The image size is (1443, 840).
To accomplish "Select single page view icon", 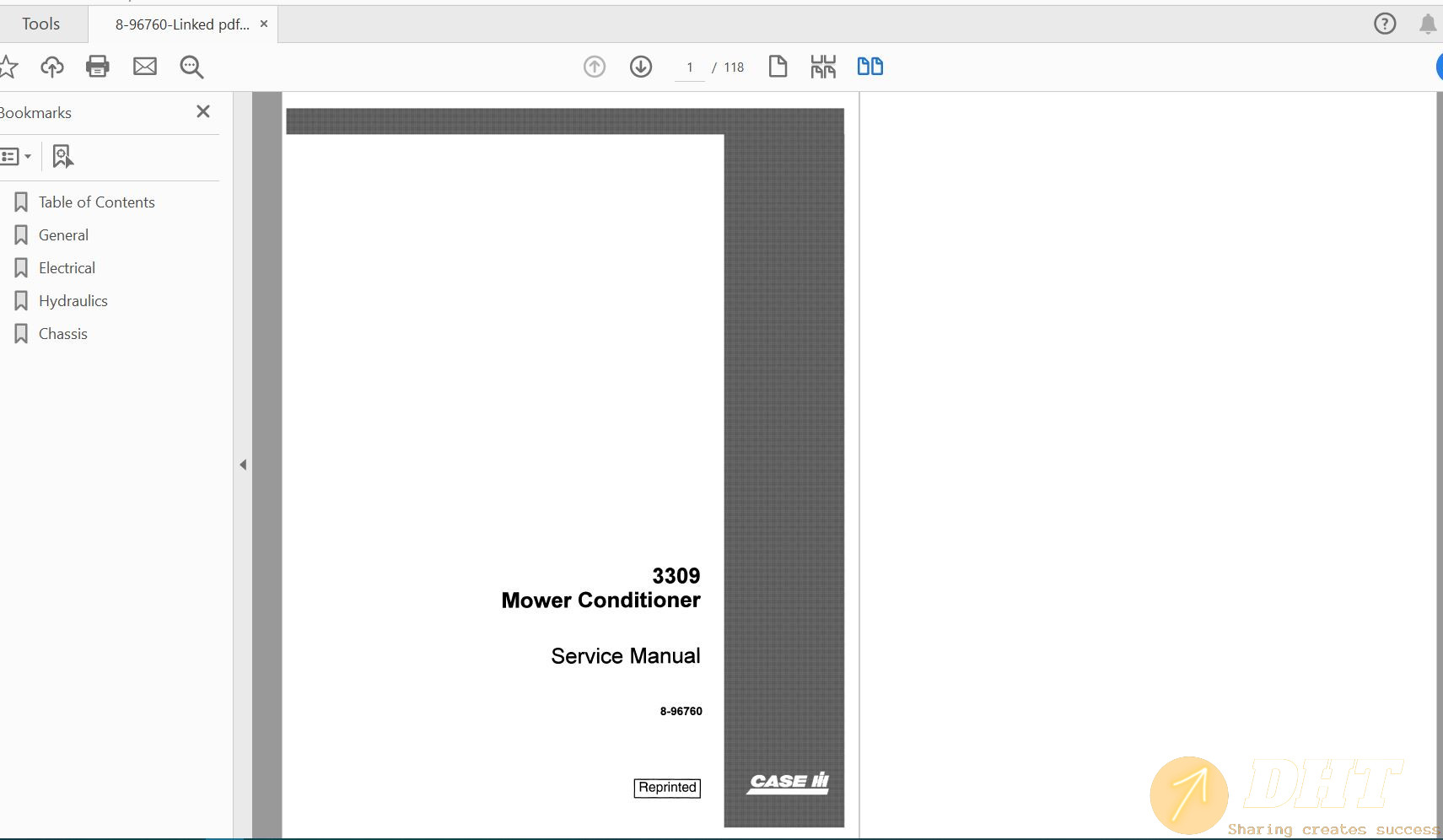I will tap(778, 67).
